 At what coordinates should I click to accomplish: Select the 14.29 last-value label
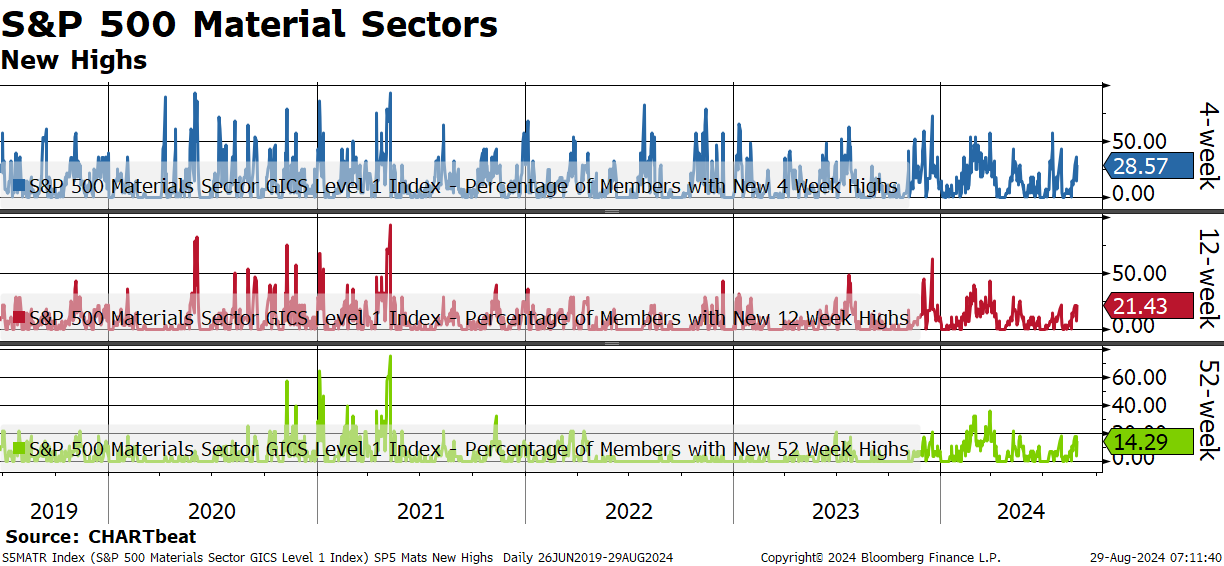click(1147, 441)
